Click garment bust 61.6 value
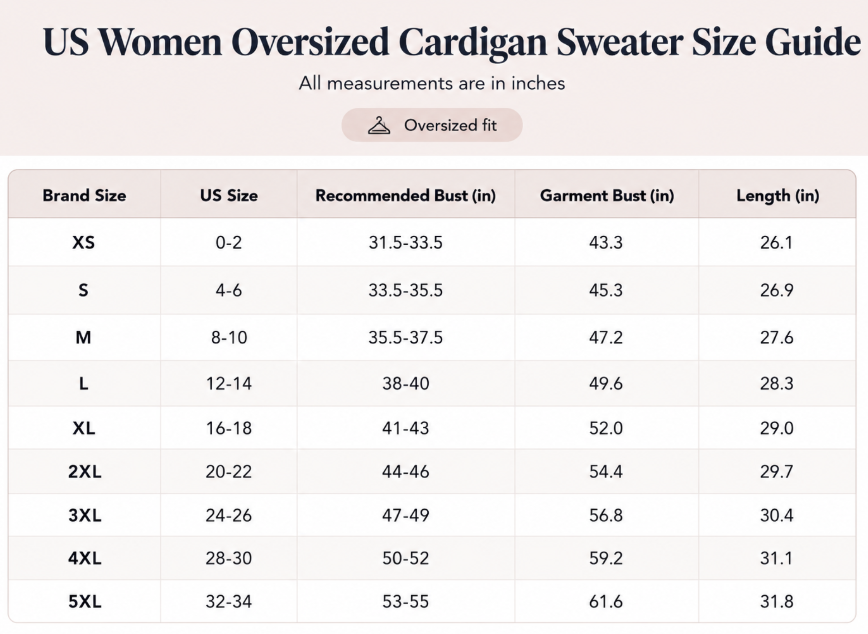Image resolution: width=868 pixels, height=634 pixels. [x=606, y=601]
